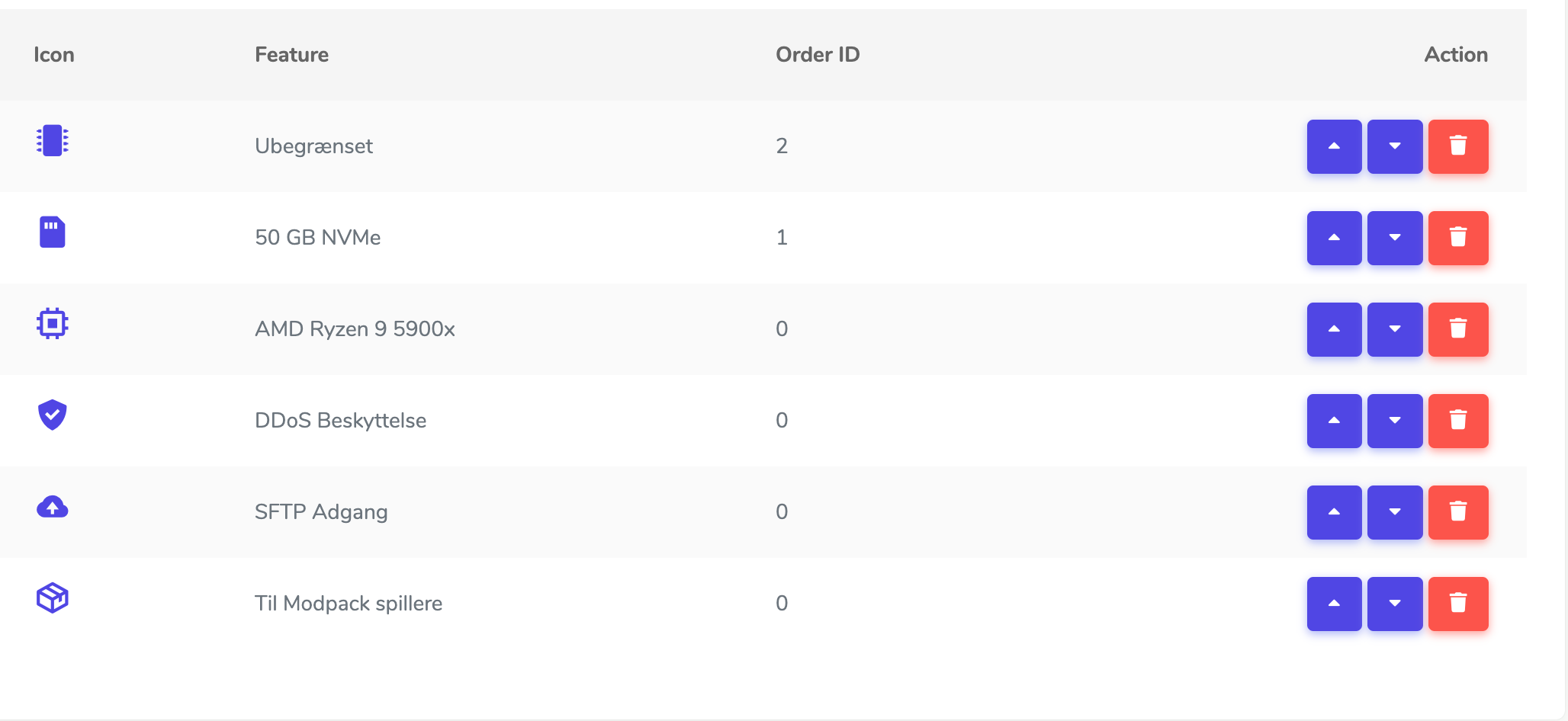Delete the DDoS Beskyttelse feature
Screen dimensions: 1568x721
[x=1457, y=421]
